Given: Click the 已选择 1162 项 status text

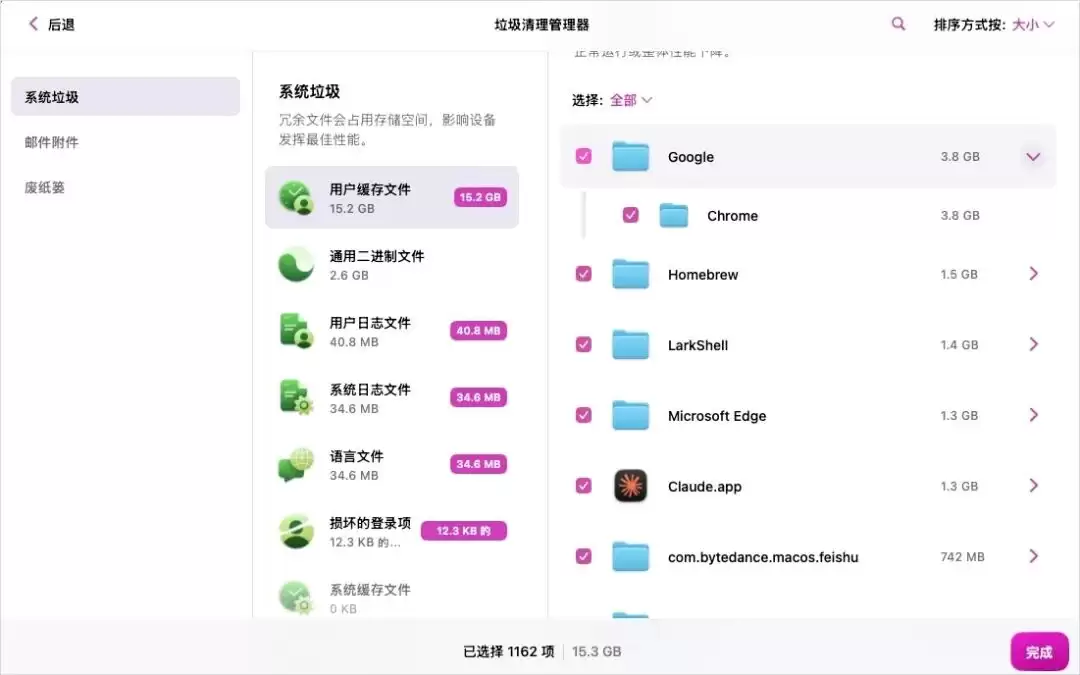Looking at the screenshot, I should coord(508,652).
